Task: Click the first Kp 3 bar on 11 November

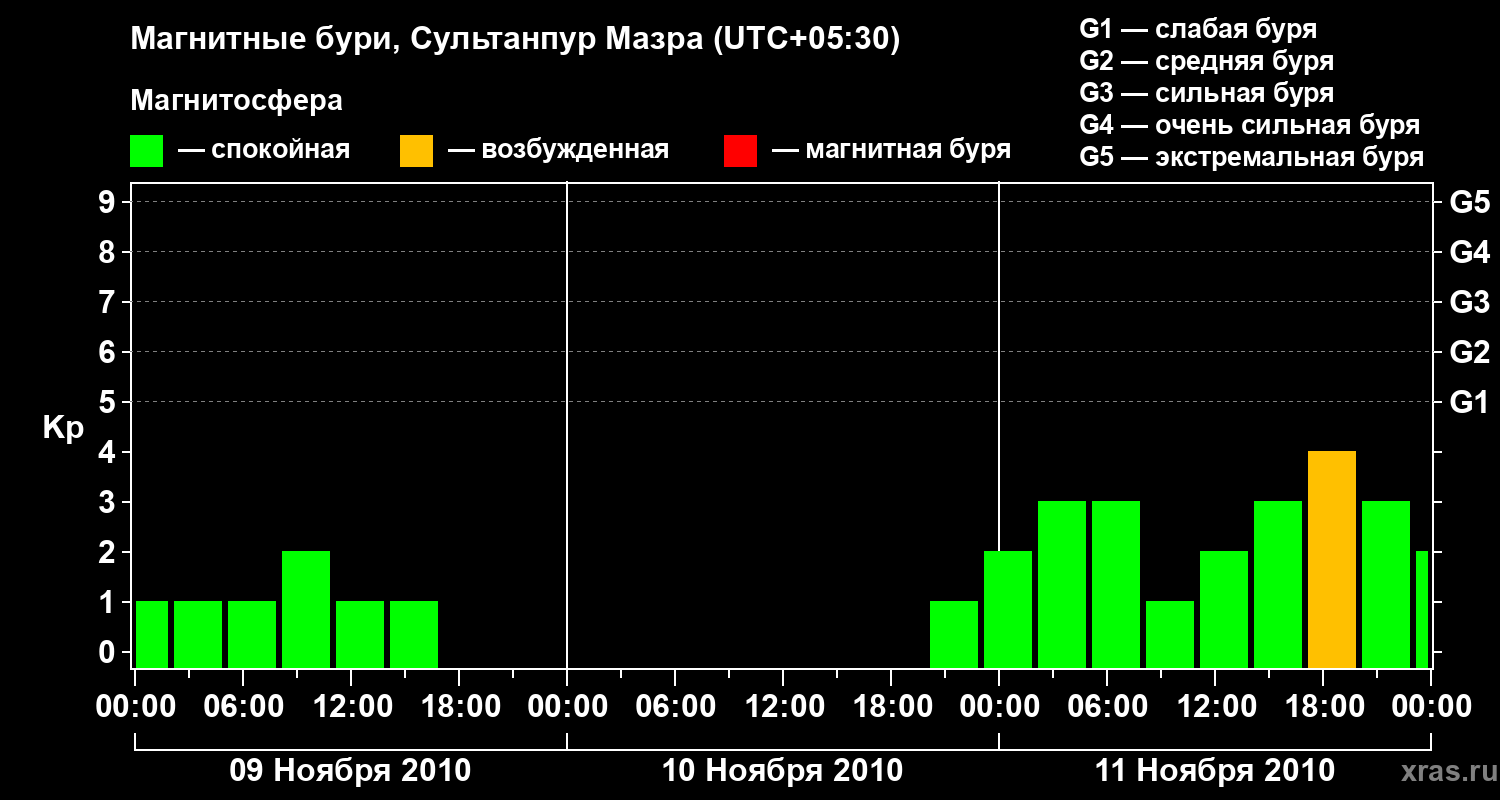Action: click(x=1062, y=584)
